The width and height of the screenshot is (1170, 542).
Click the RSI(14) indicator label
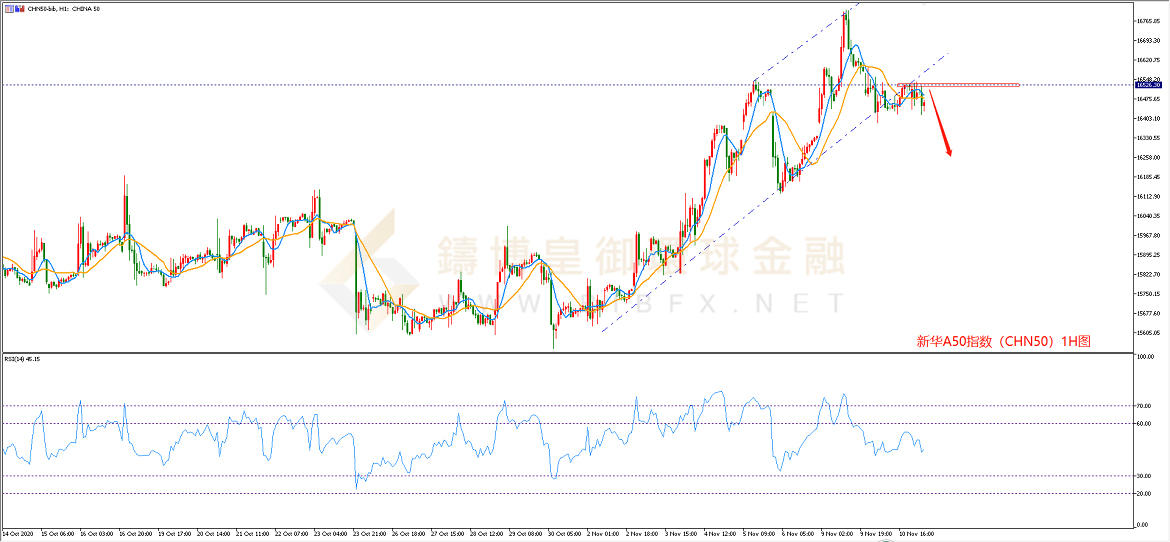tap(22, 358)
